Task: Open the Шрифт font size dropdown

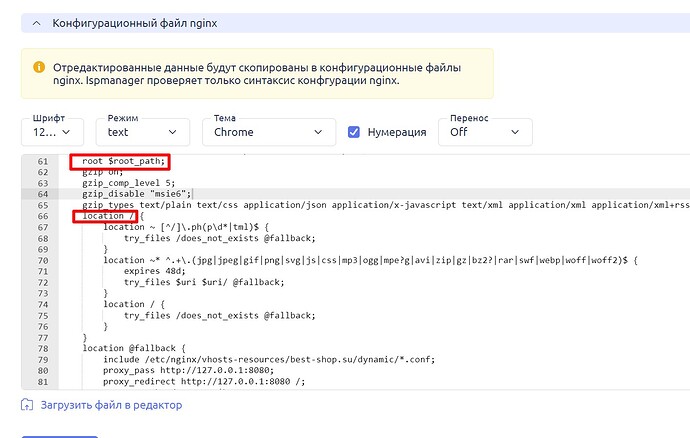Action: point(52,132)
